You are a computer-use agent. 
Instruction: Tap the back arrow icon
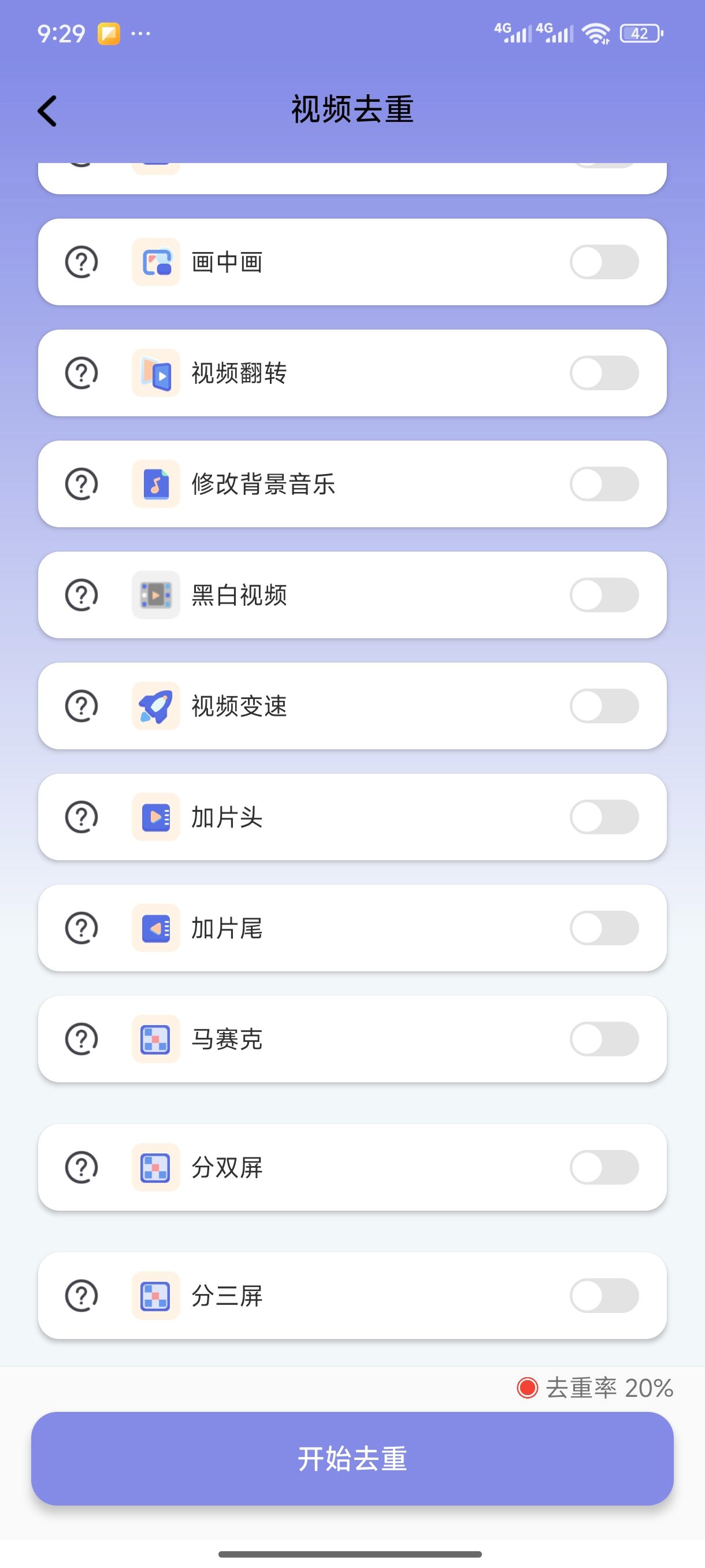[x=47, y=111]
